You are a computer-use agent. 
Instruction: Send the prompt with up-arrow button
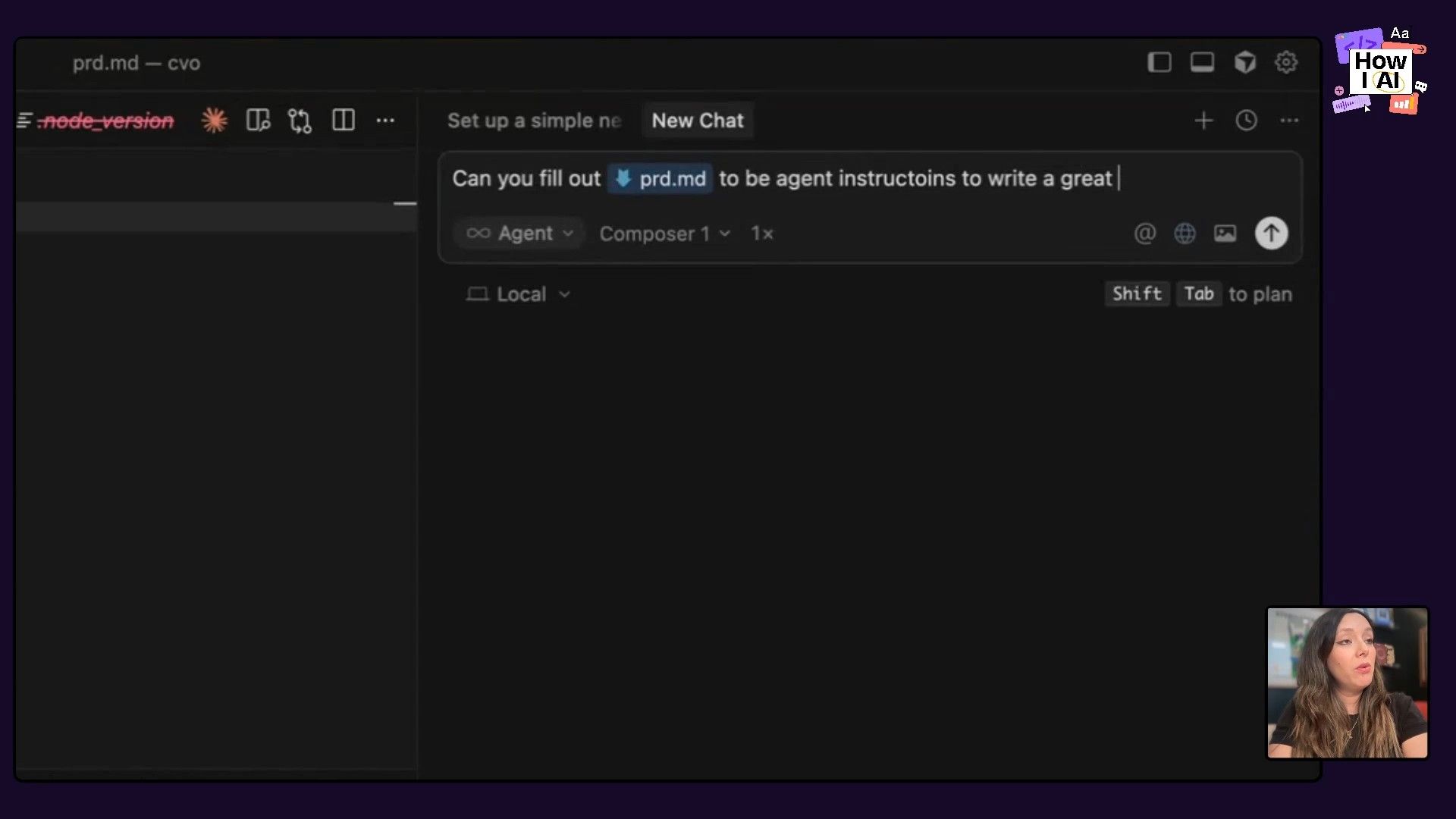(1271, 234)
